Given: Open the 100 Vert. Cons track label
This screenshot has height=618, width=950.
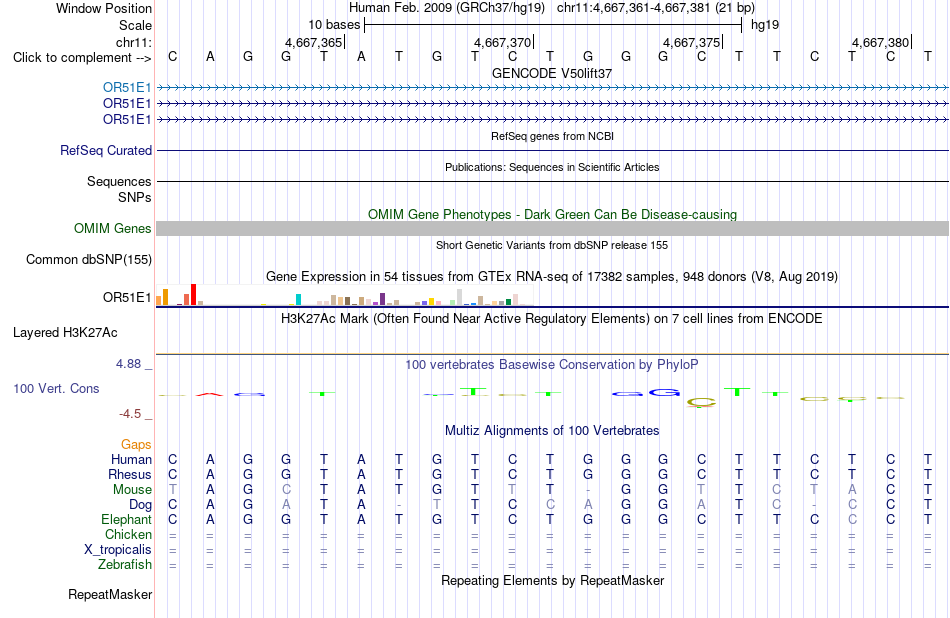Looking at the screenshot, I should click(56, 388).
